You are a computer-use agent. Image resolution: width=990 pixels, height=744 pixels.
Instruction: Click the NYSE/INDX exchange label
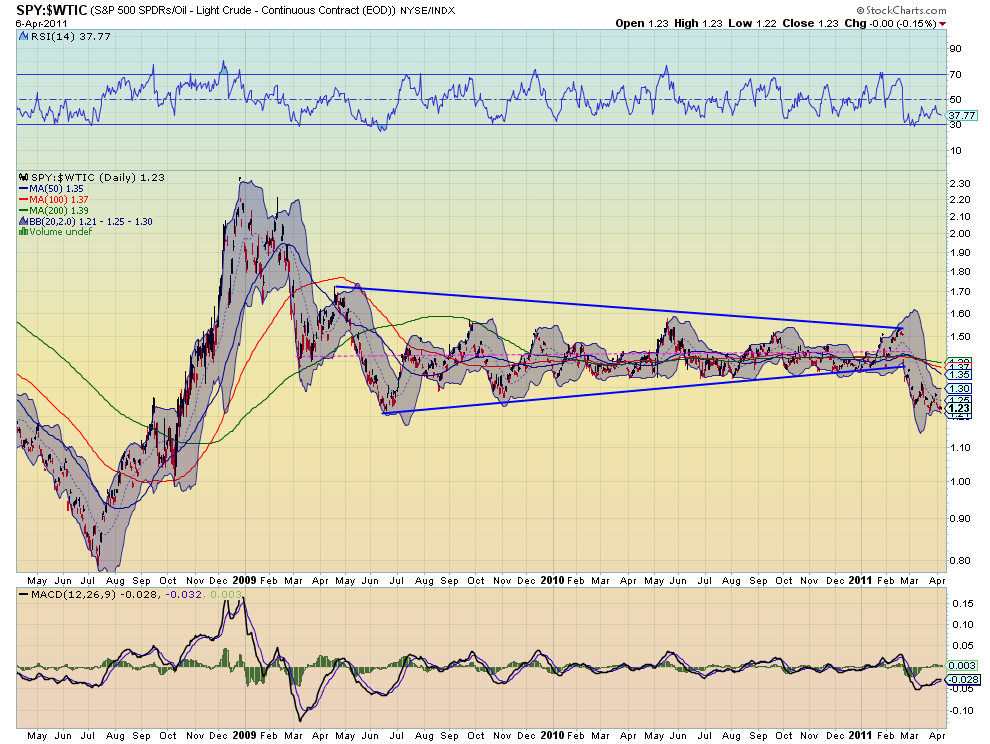[427, 11]
